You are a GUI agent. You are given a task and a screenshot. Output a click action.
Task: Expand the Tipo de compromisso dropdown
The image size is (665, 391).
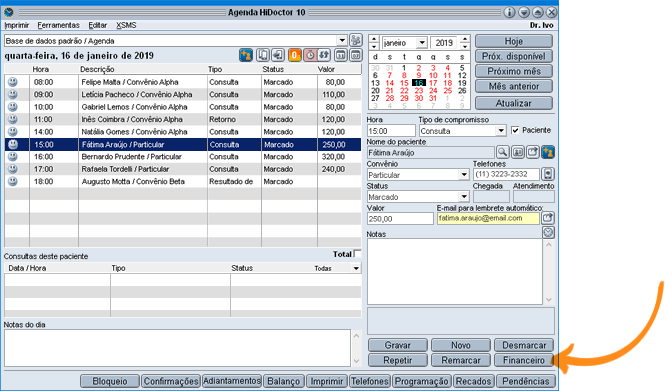pyautogui.click(x=501, y=131)
